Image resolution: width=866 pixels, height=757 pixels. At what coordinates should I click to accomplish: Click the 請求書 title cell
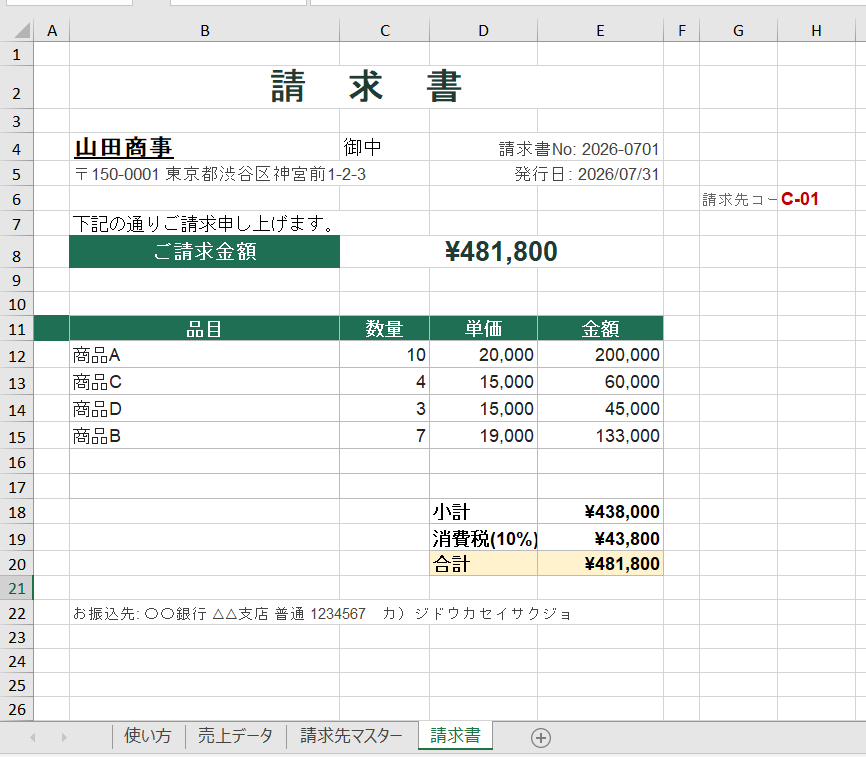(366, 87)
